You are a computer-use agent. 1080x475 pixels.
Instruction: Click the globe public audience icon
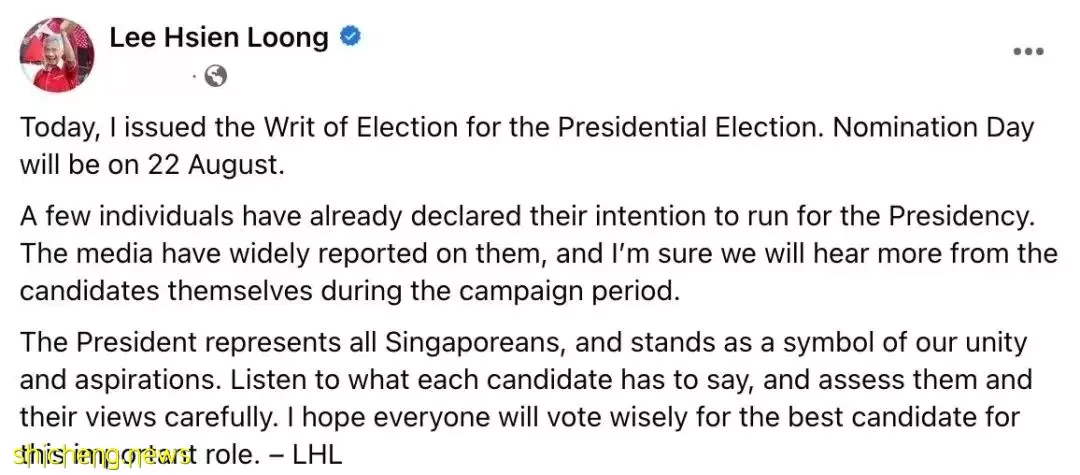point(216,77)
